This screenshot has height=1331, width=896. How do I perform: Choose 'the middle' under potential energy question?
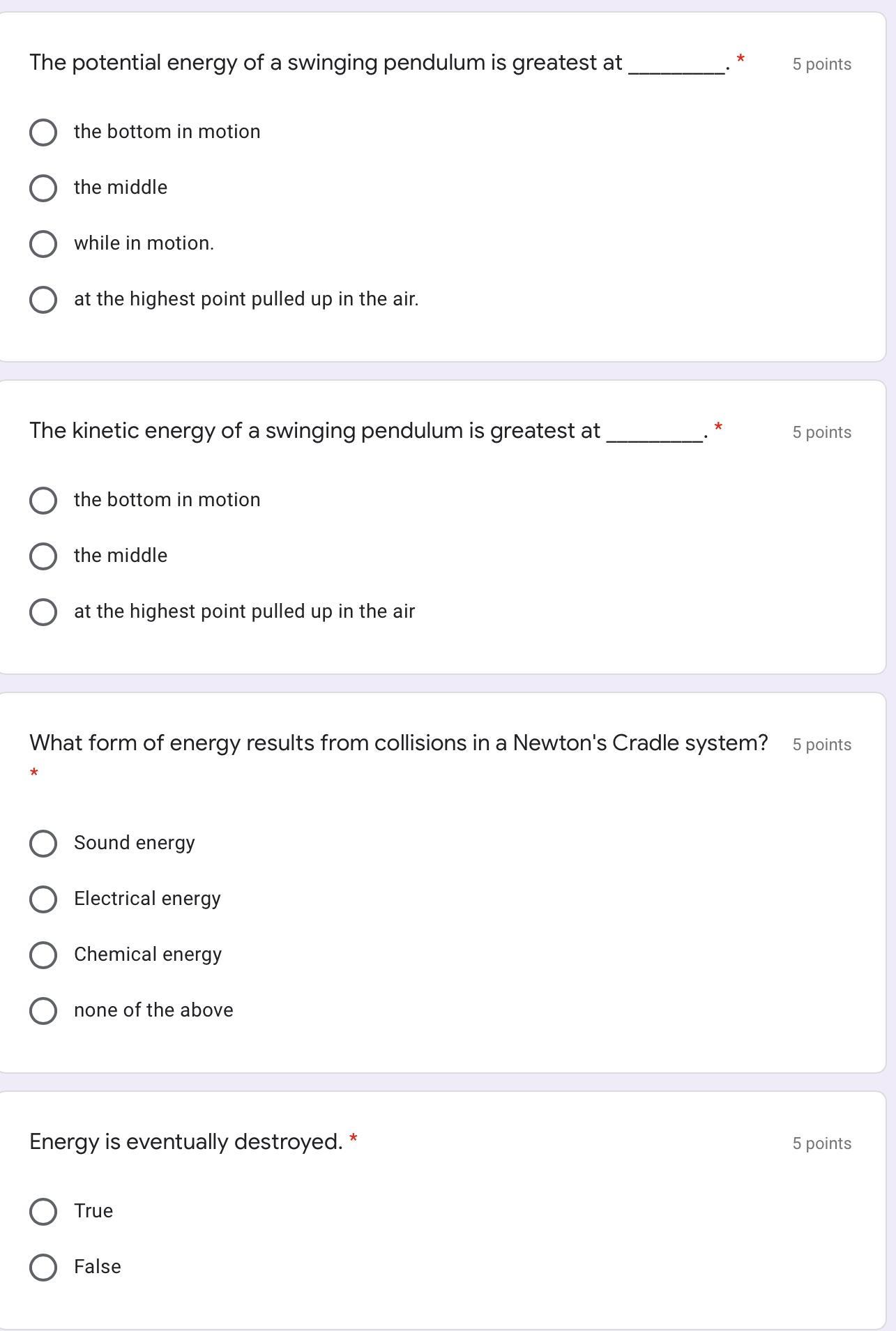pyautogui.click(x=43, y=188)
